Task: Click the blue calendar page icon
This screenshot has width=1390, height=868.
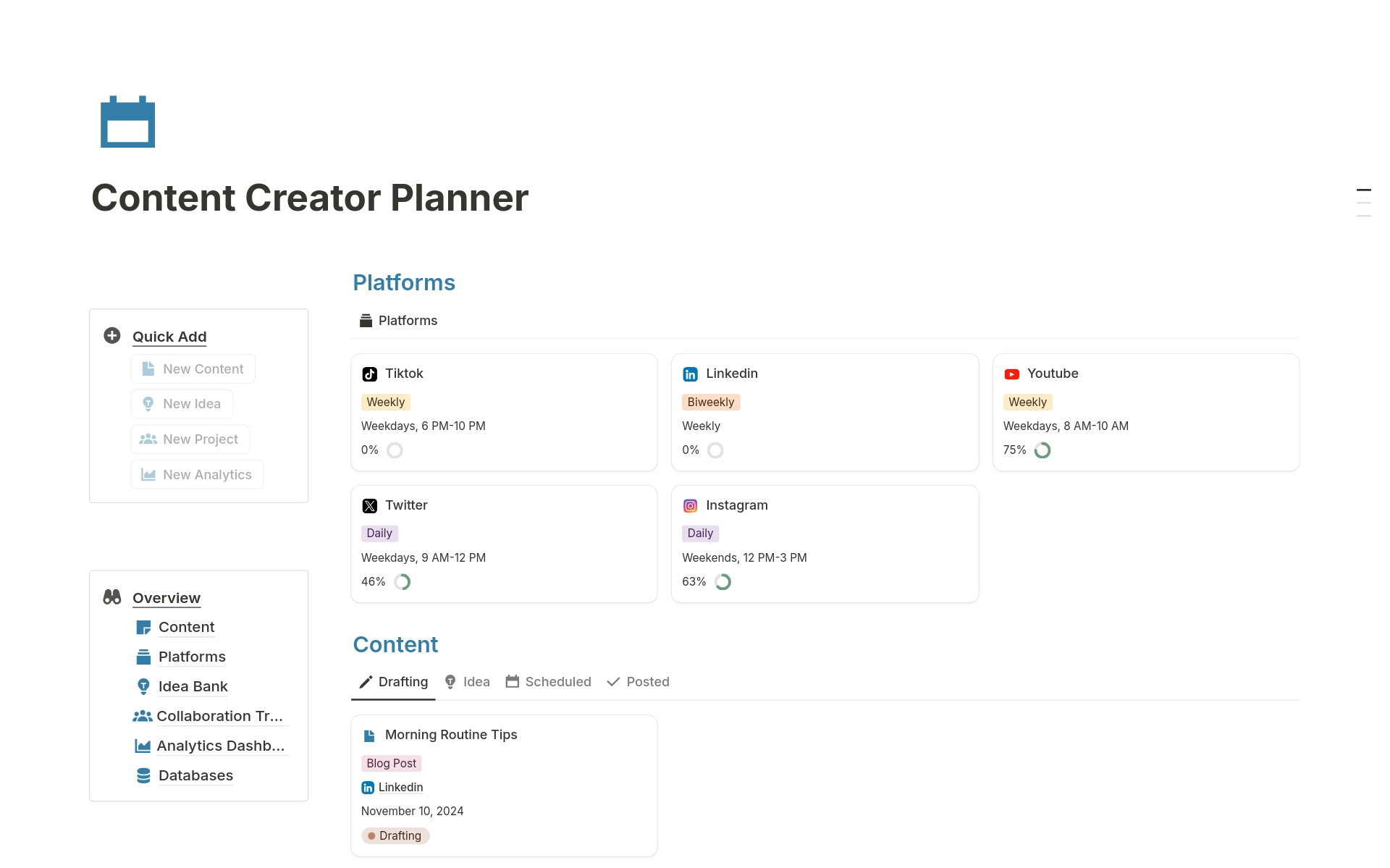Action: click(x=127, y=122)
